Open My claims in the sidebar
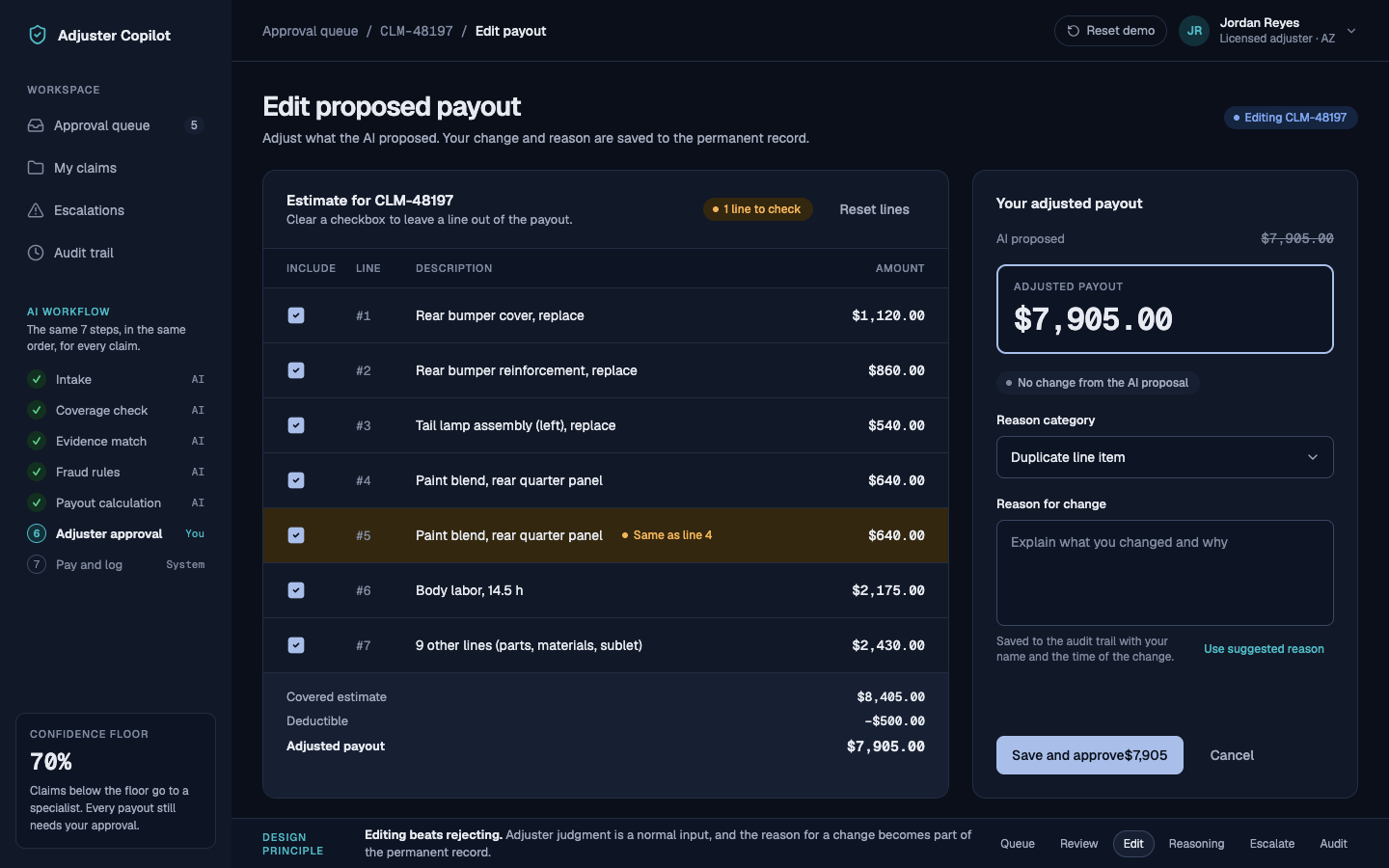Viewport: 1389px width, 868px height. point(116,168)
